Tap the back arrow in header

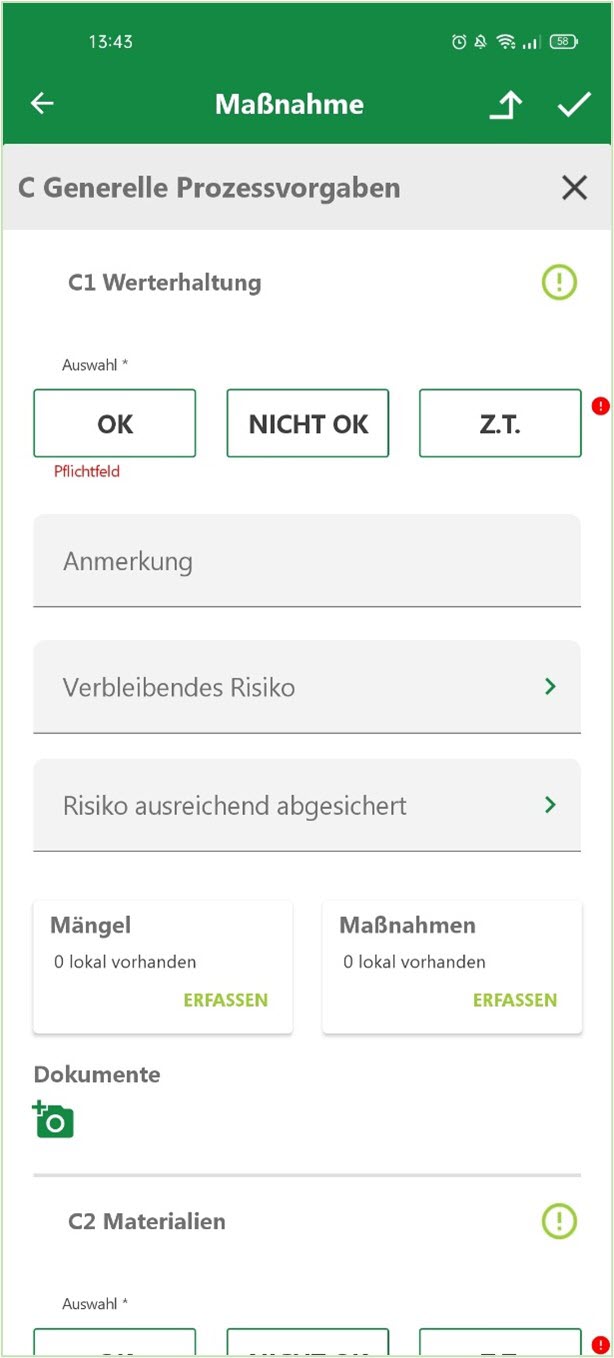42,103
